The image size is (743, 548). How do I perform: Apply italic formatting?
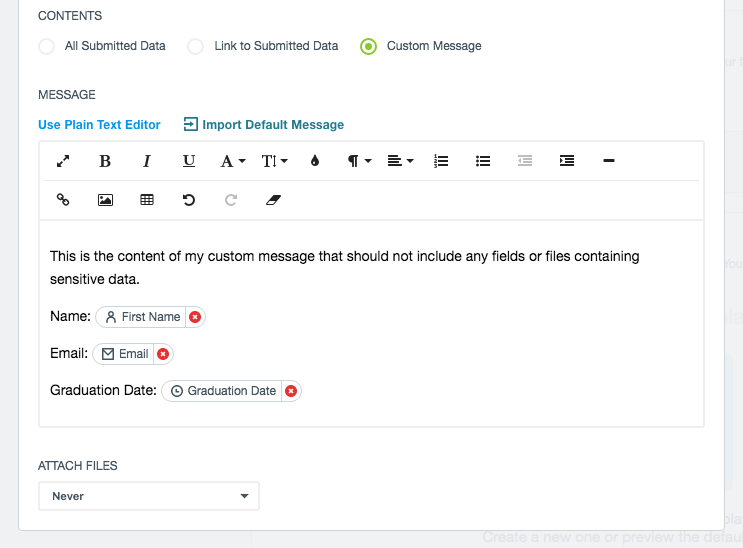pyautogui.click(x=147, y=161)
